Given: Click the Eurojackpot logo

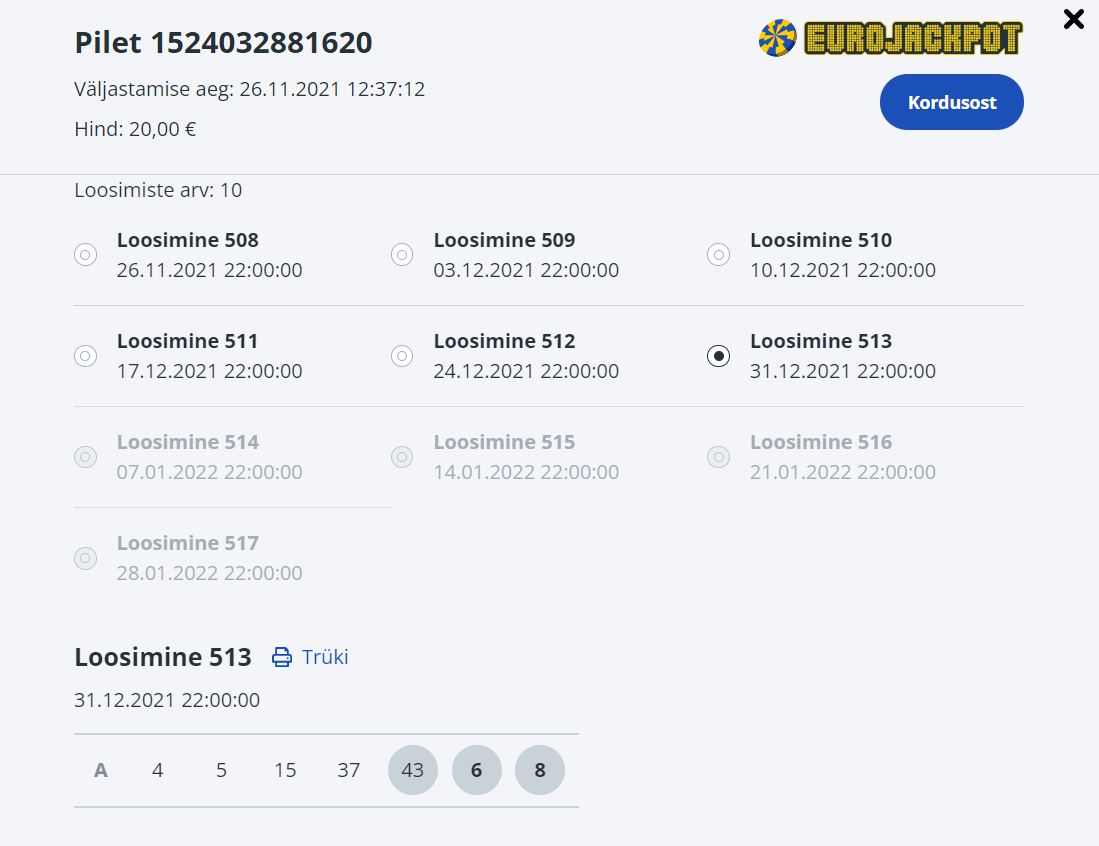Looking at the screenshot, I should point(890,38).
